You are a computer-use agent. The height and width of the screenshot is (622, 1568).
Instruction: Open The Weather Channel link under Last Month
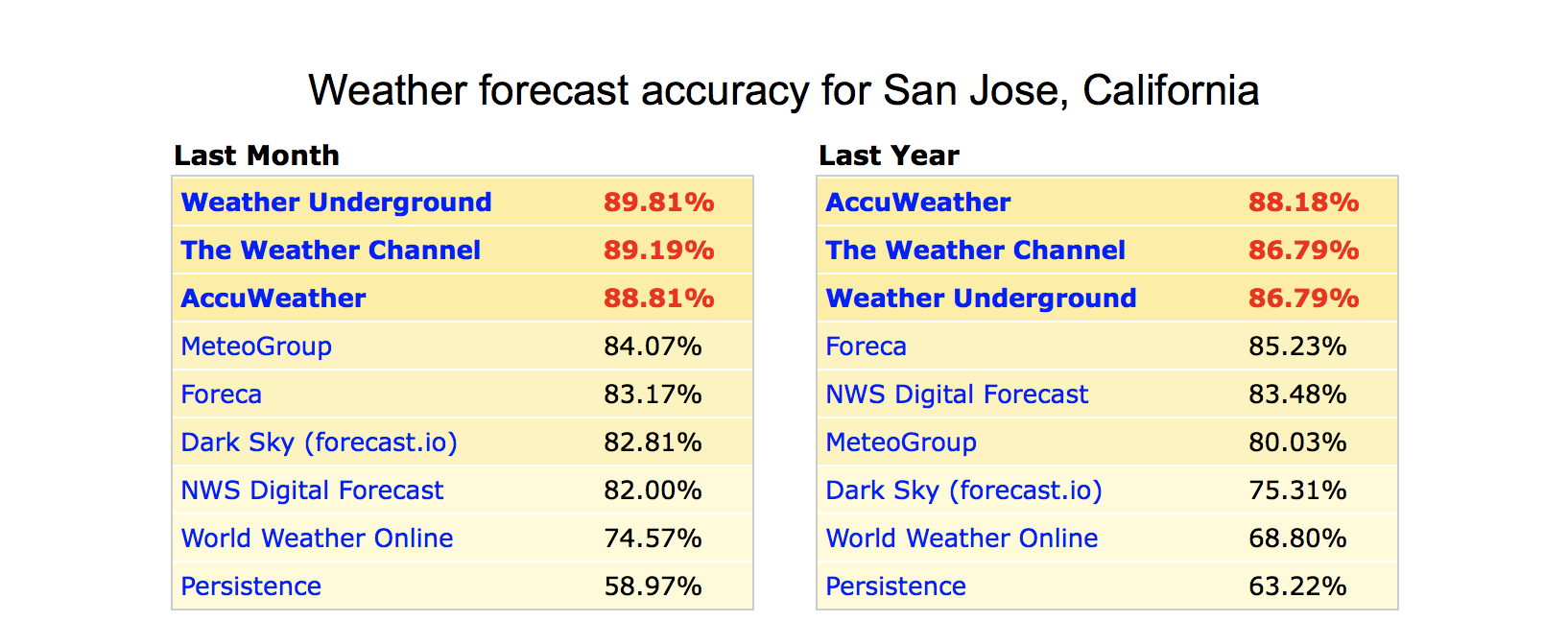330,251
